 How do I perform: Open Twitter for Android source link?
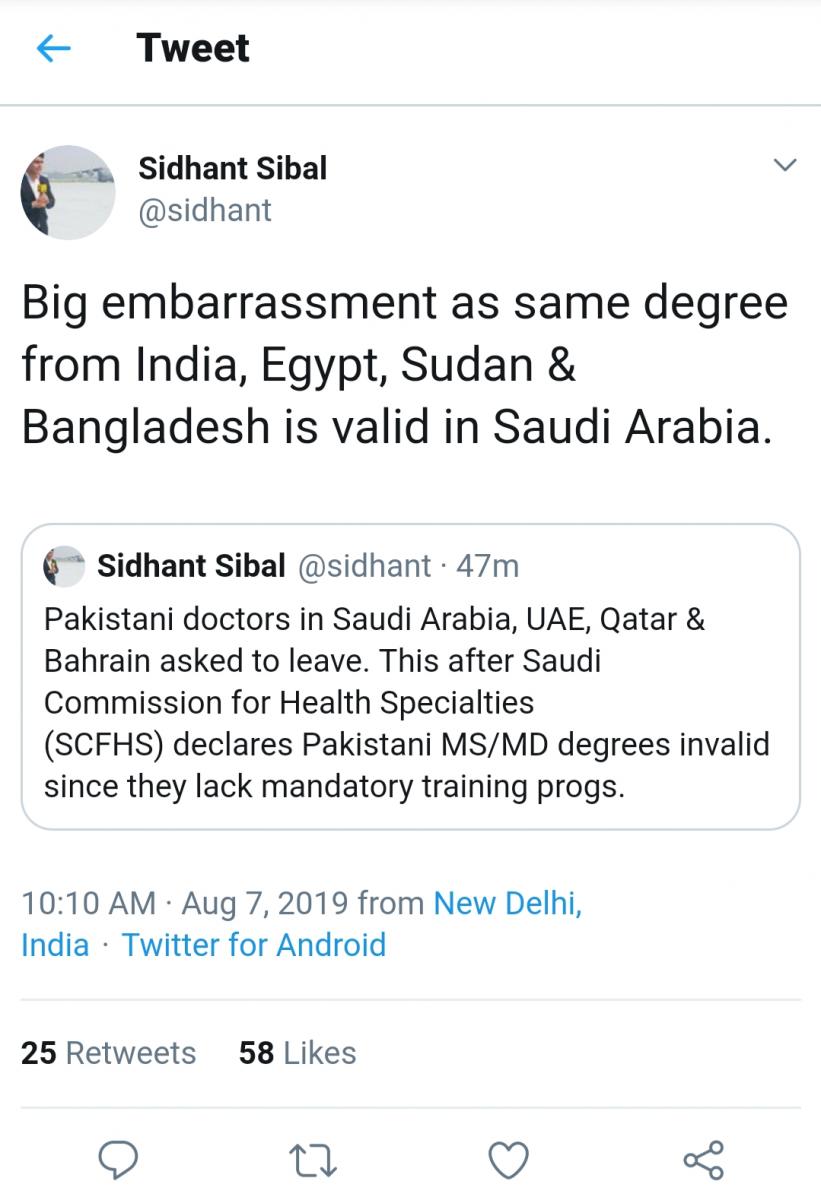pyautogui.click(x=254, y=945)
